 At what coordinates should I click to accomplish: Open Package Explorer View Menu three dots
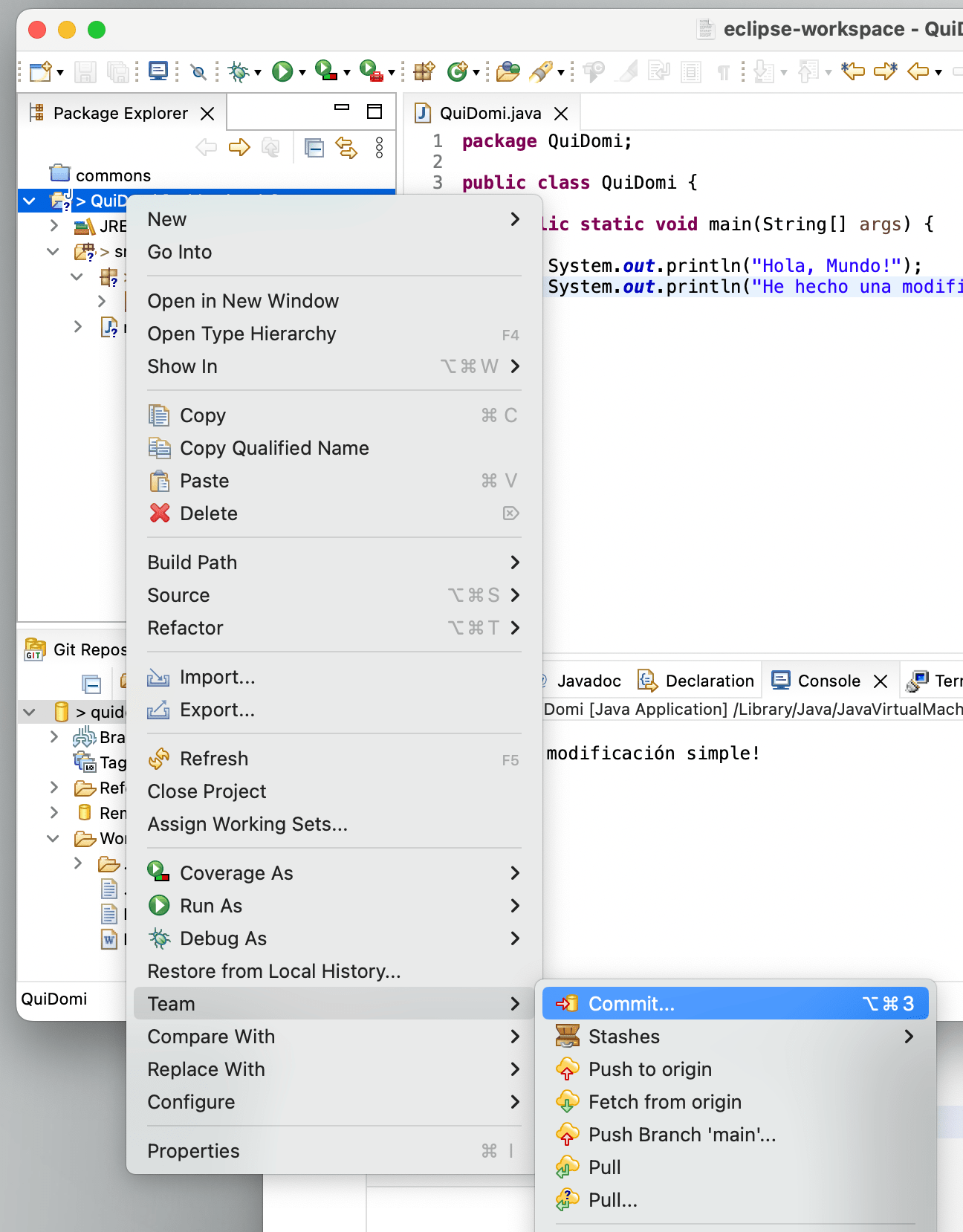pos(380,147)
